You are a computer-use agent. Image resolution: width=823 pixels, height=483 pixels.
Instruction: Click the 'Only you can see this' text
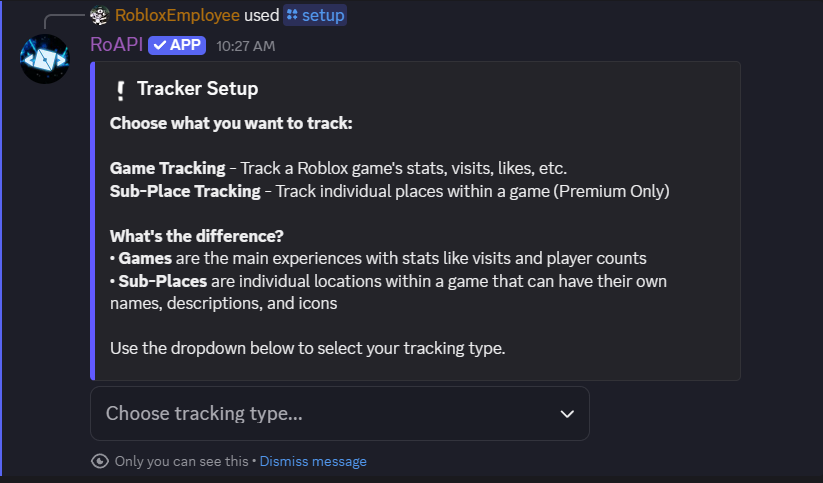pos(181,461)
